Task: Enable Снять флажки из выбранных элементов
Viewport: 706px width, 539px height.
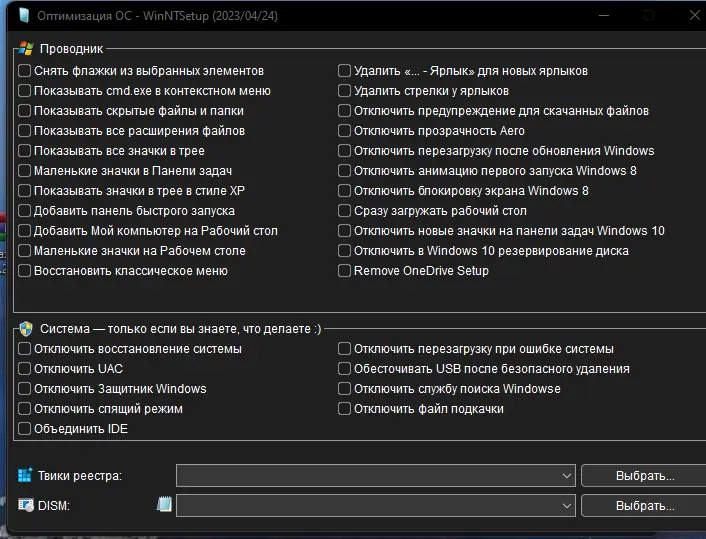Action: (24, 71)
